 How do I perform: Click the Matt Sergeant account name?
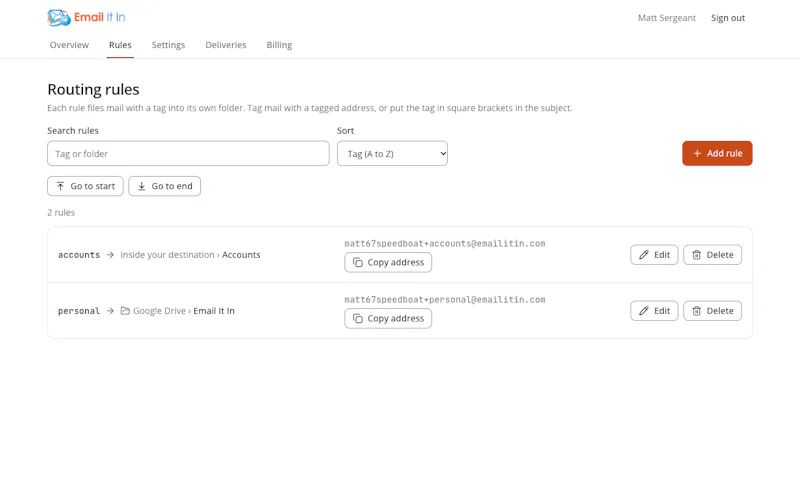point(666,18)
